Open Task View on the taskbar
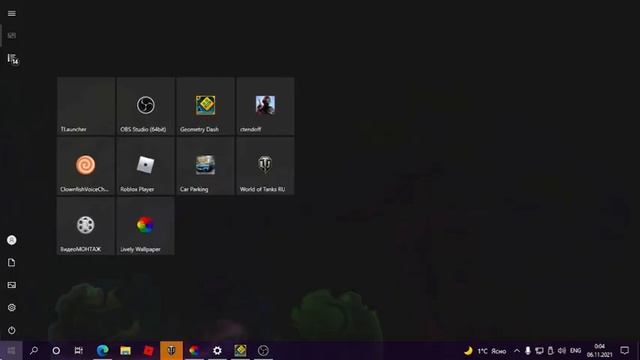This screenshot has width=640, height=360. (79, 350)
